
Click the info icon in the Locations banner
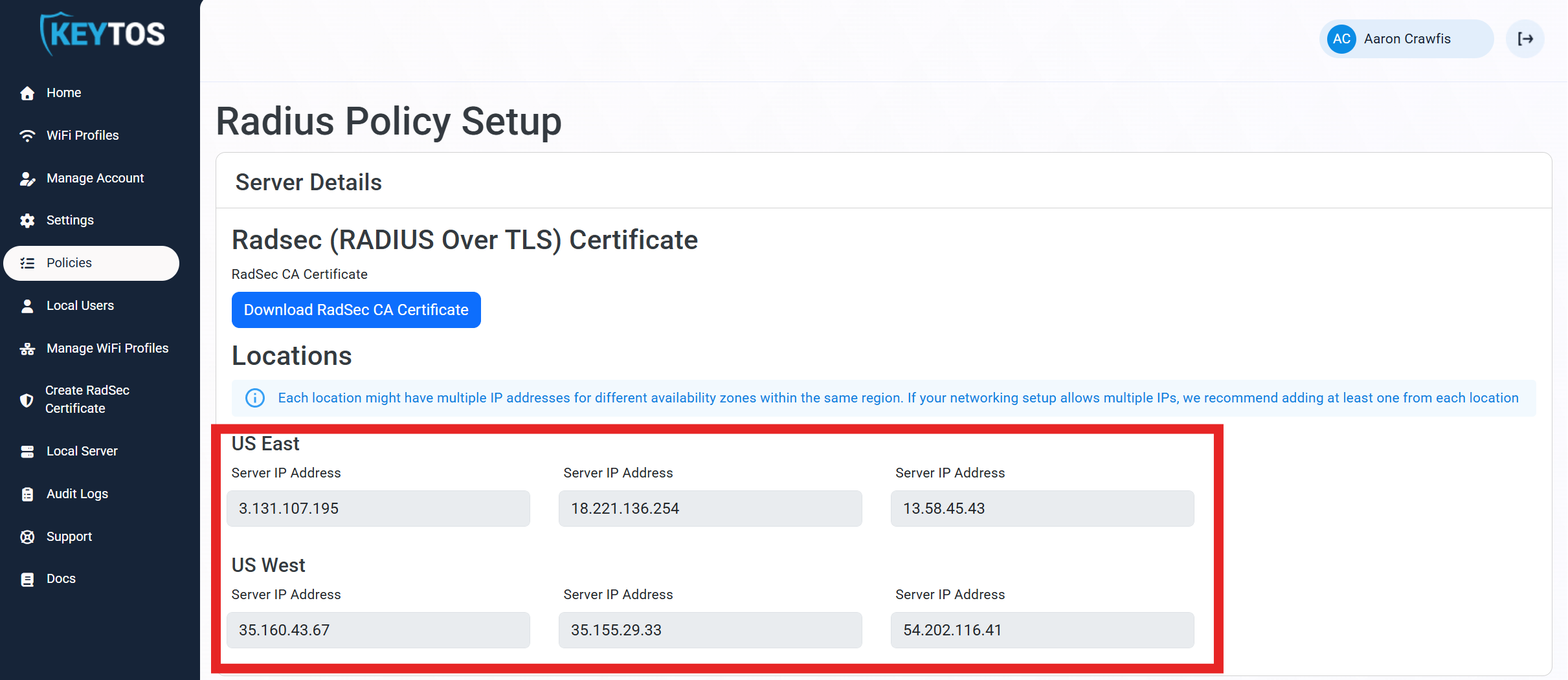point(254,398)
